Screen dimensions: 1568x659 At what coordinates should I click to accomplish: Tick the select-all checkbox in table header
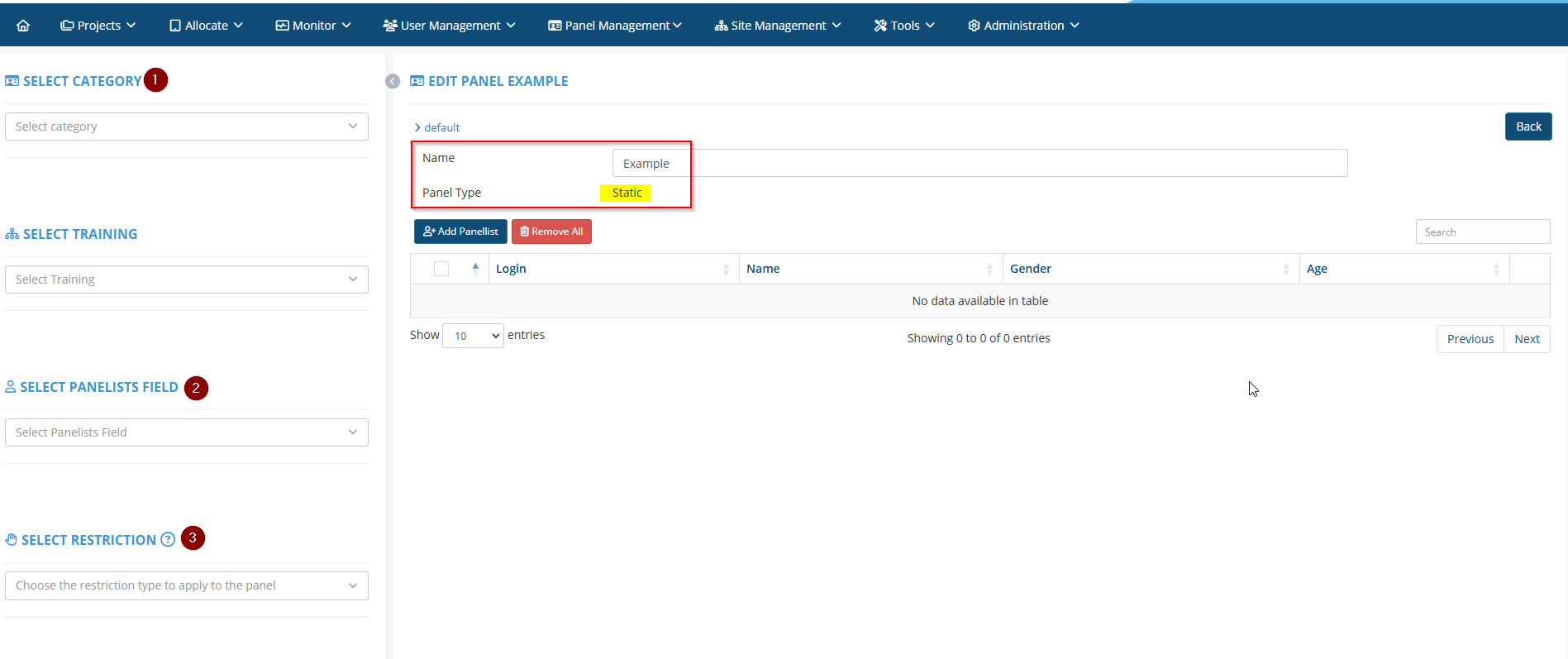441,269
